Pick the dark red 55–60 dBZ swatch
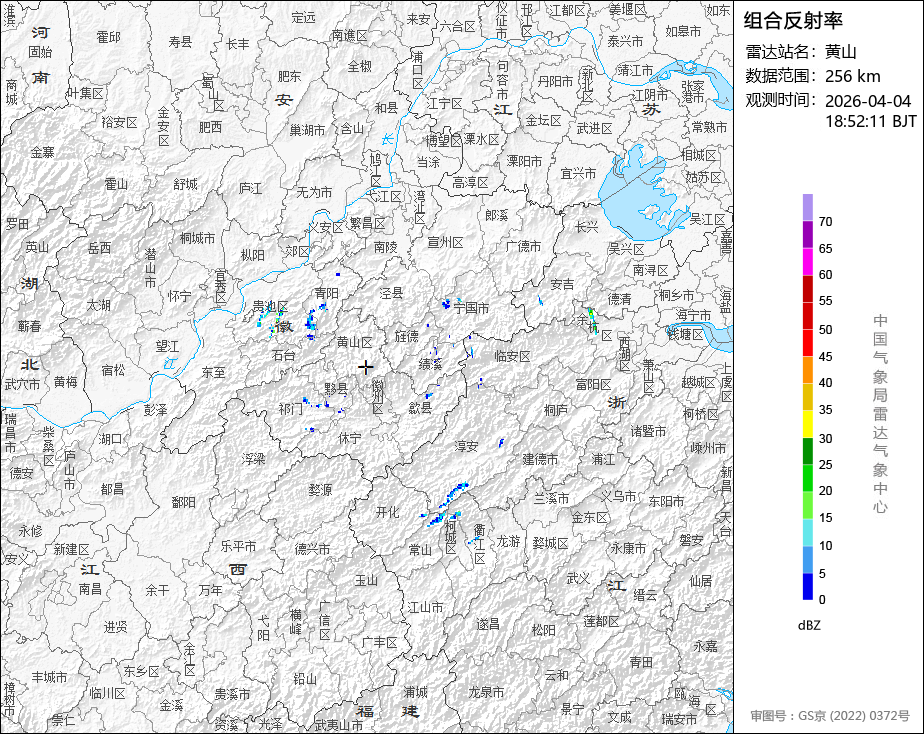 point(807,288)
